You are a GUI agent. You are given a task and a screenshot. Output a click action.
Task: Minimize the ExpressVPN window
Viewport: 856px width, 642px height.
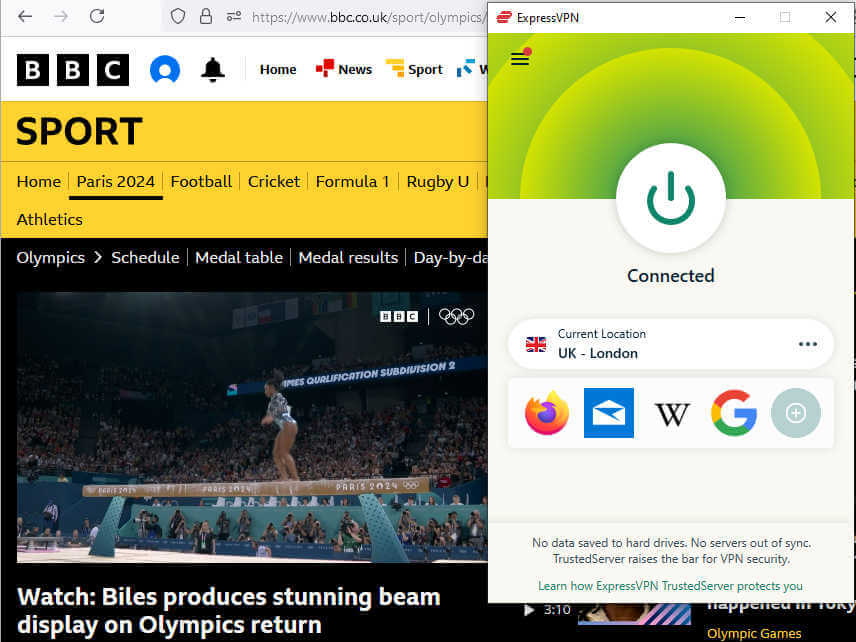(740, 17)
